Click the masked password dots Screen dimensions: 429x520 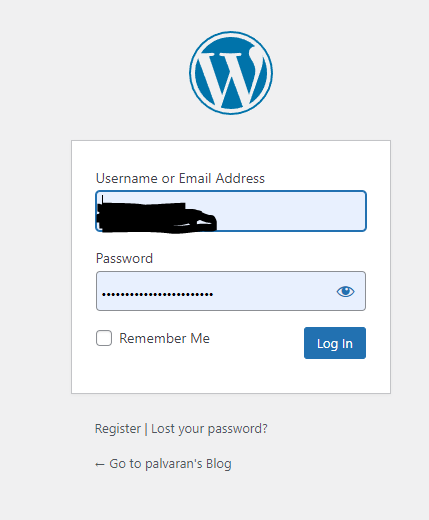coord(157,294)
